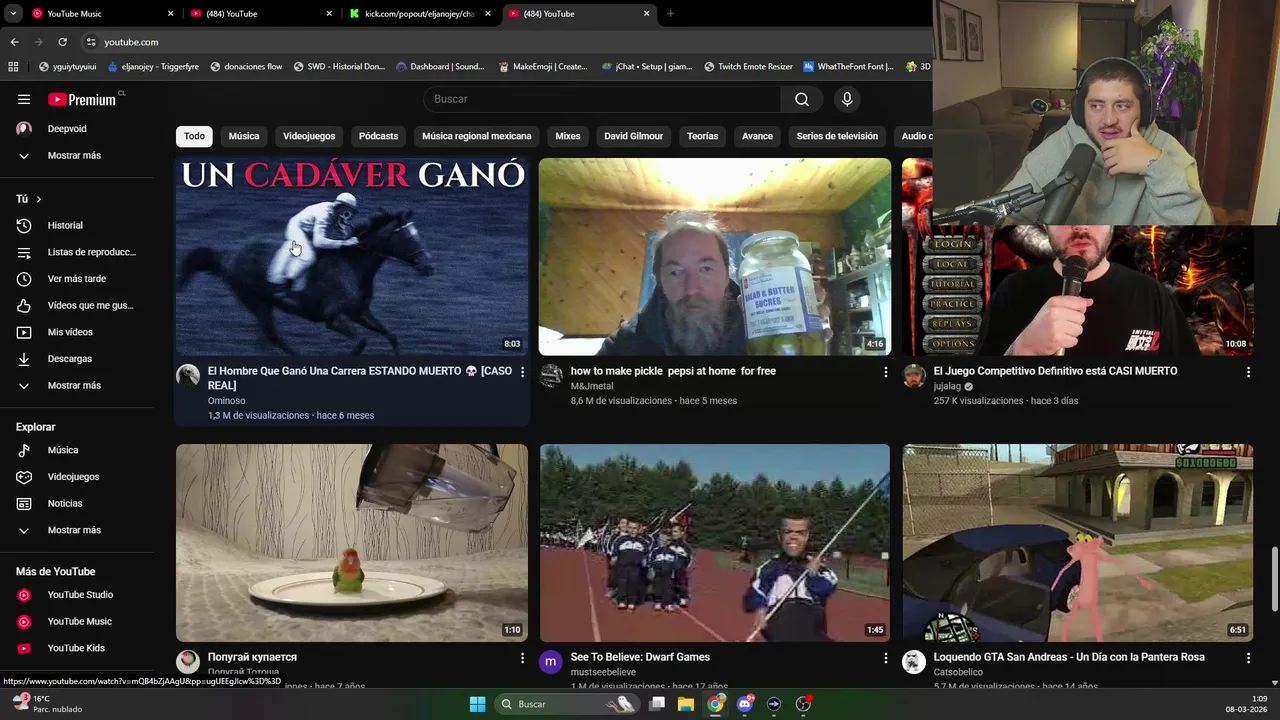1280x720 pixels.
Task: Open Chrome tab search dropdown
Action: click(13, 14)
